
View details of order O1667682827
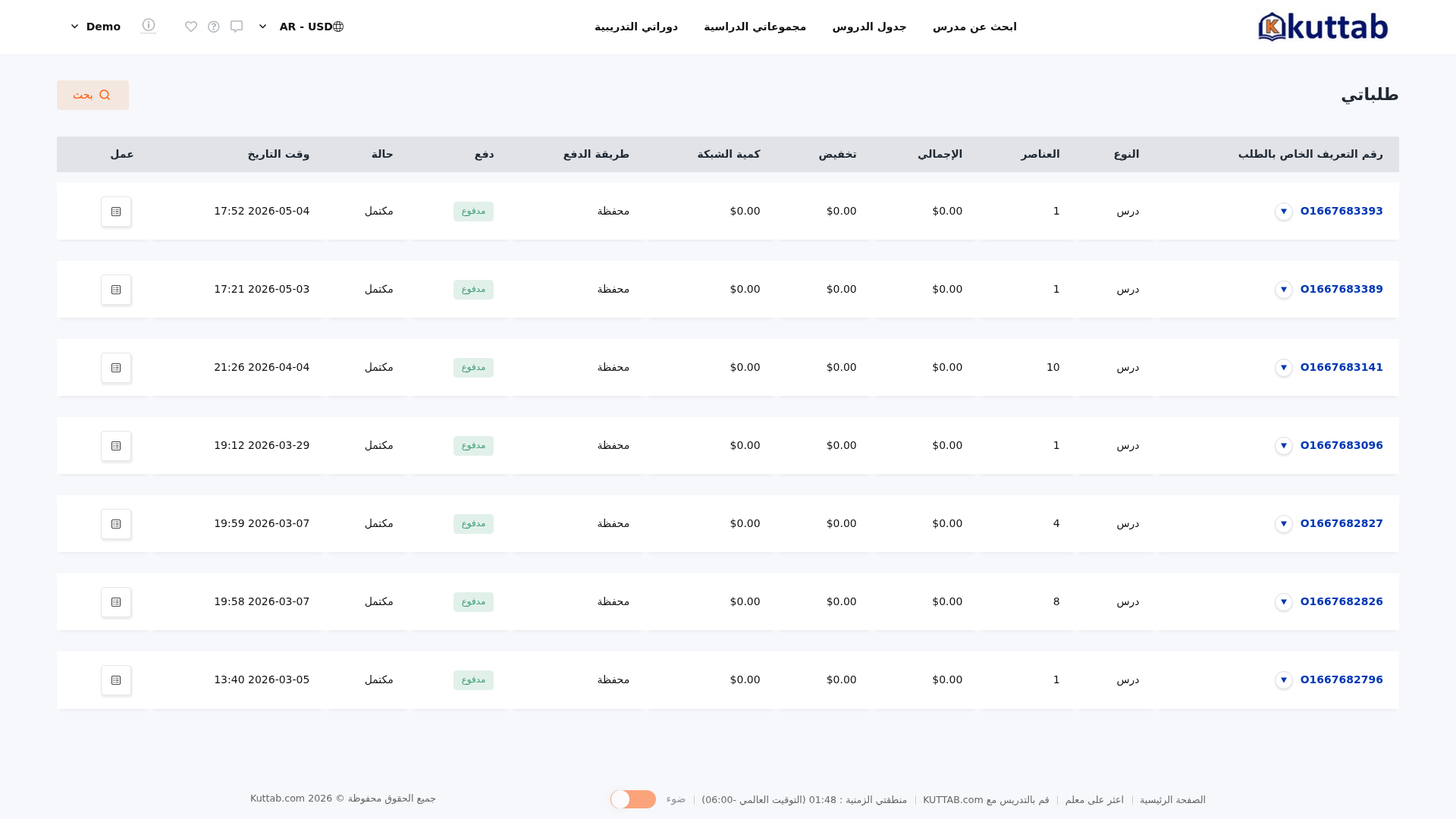(116, 524)
